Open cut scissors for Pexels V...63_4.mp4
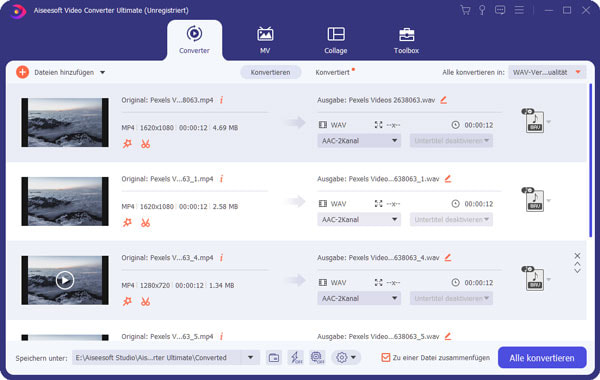 [145, 302]
